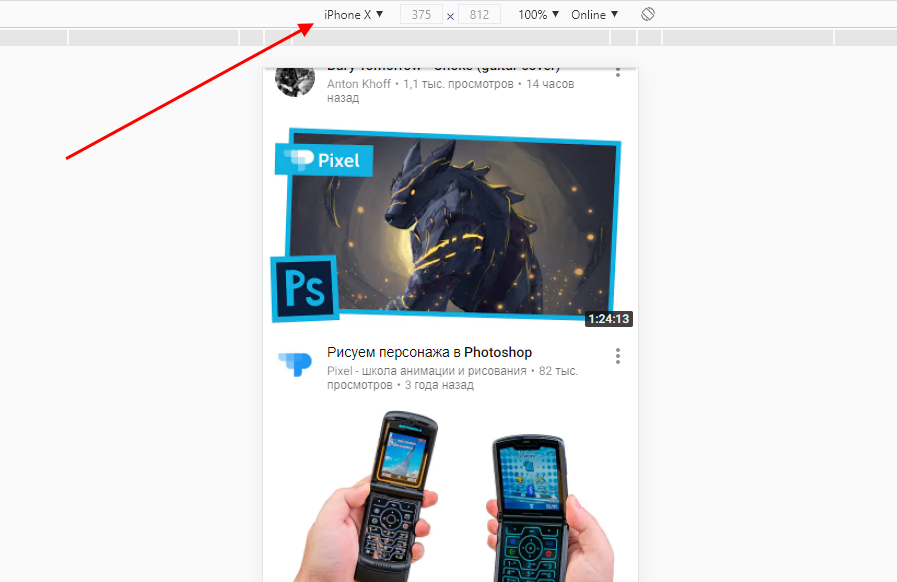
Task: Open the Motorola flip phones video thumbnail
Action: (450, 495)
